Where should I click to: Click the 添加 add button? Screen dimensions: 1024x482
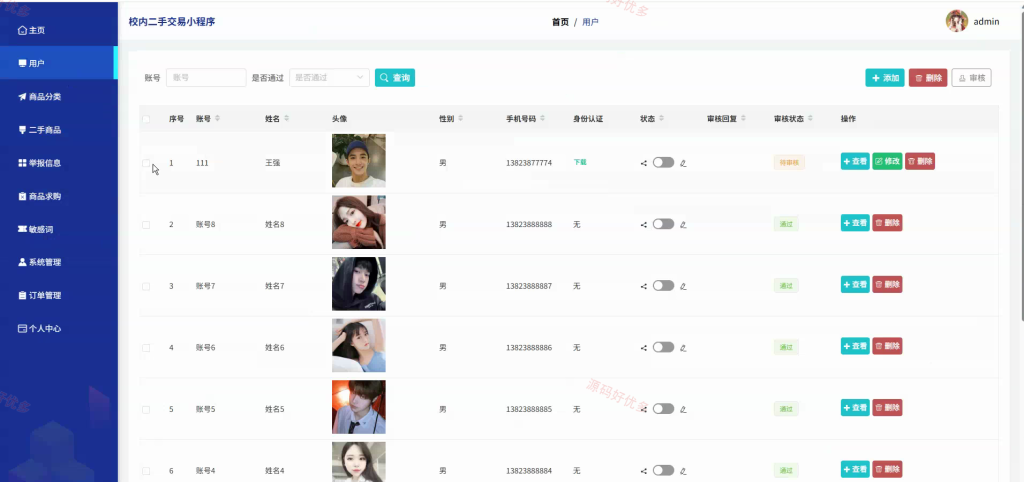click(885, 78)
